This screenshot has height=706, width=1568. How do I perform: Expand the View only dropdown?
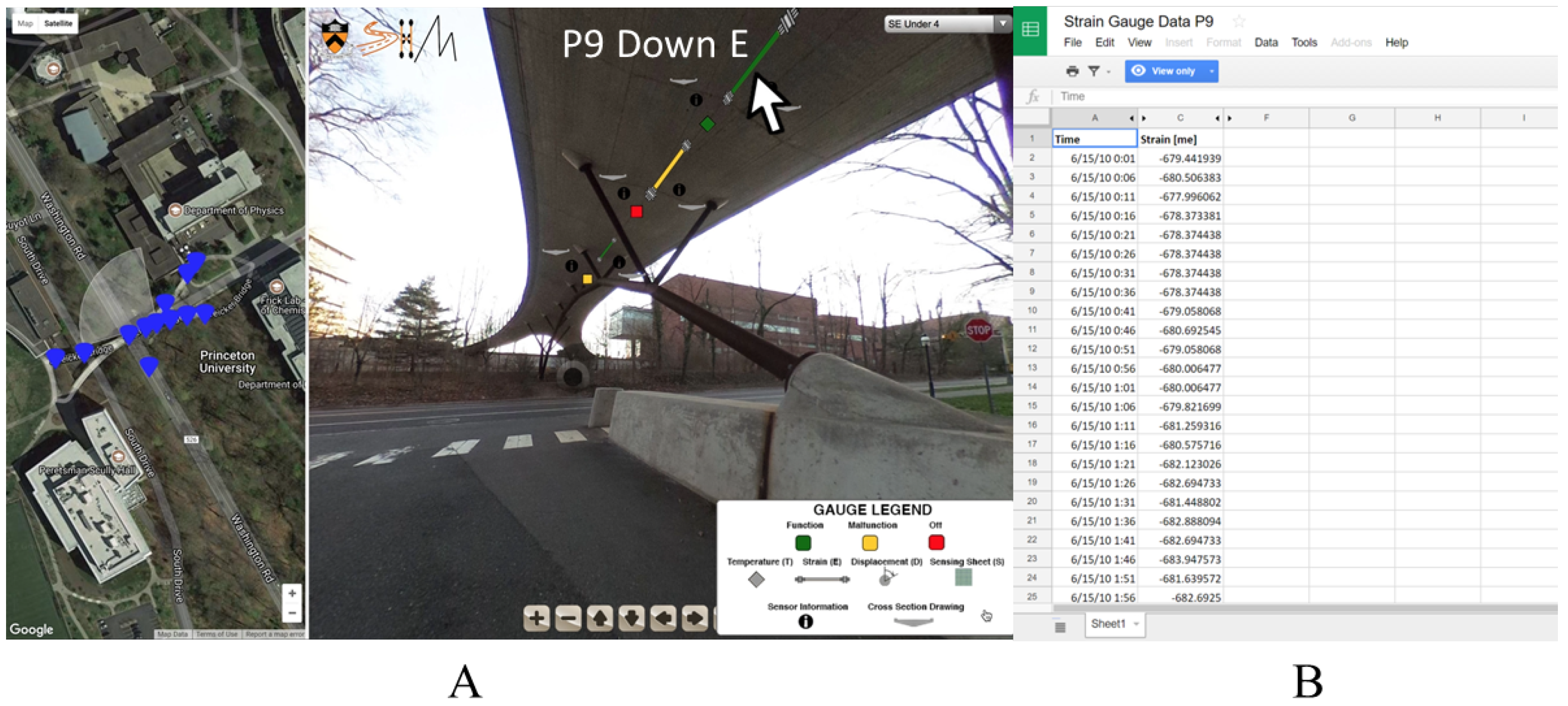click(1211, 71)
